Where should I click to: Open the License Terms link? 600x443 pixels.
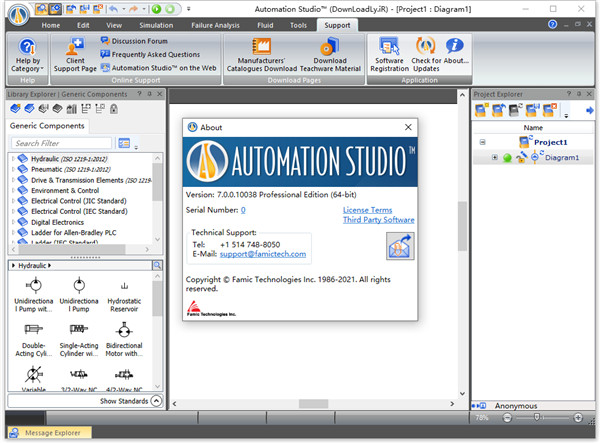click(368, 210)
